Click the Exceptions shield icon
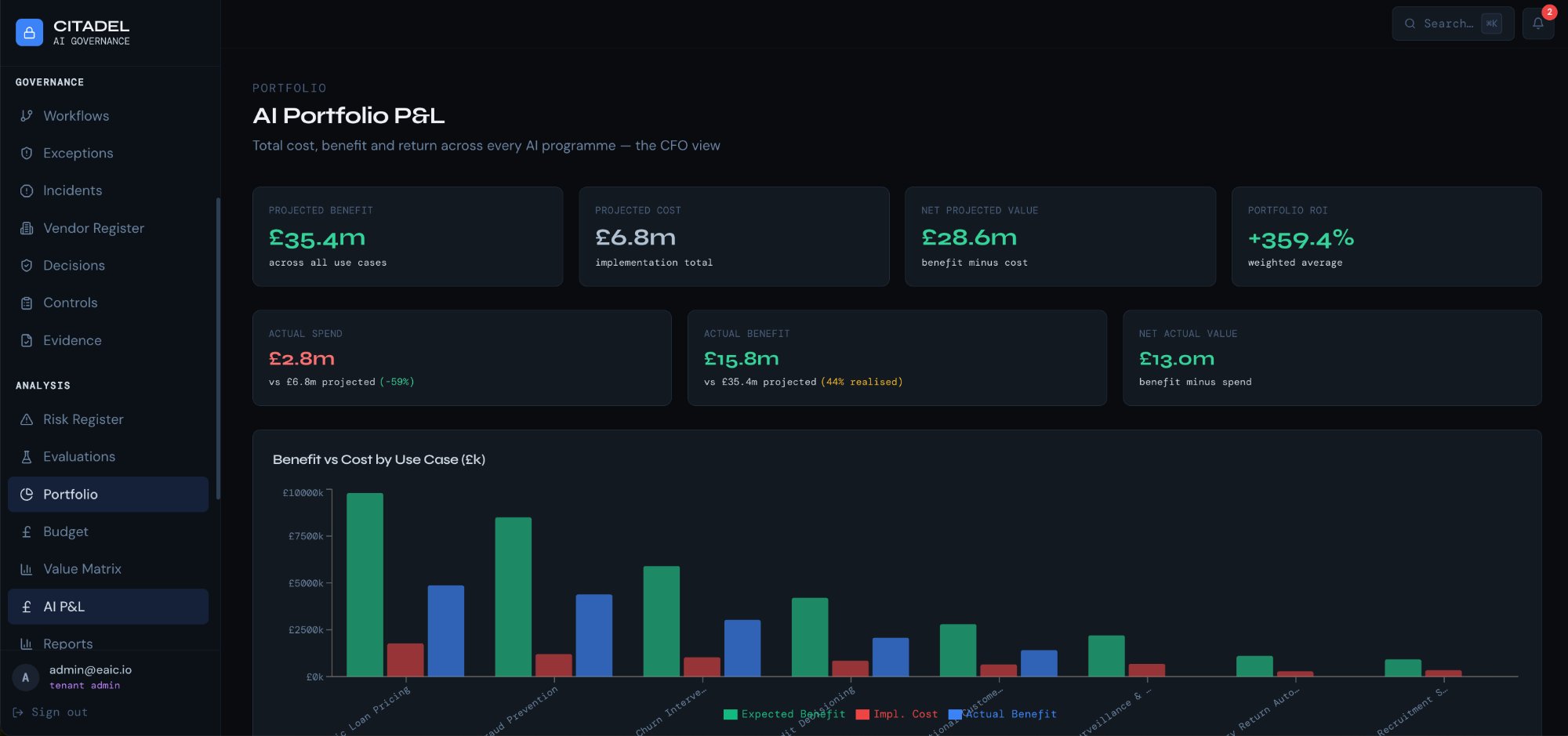The image size is (1568, 736). point(26,153)
